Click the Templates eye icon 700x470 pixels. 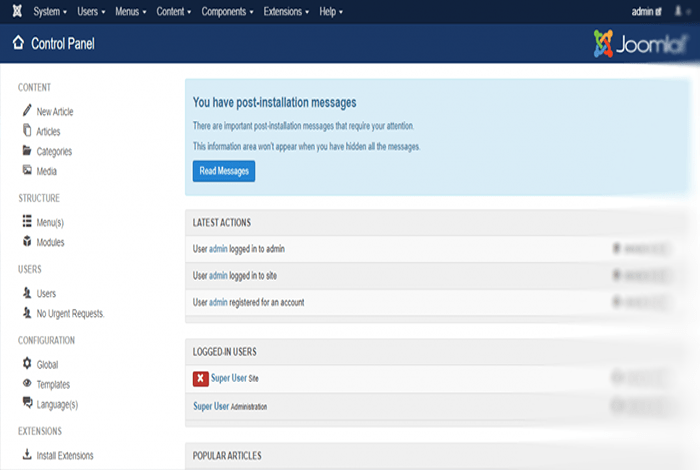point(27,384)
